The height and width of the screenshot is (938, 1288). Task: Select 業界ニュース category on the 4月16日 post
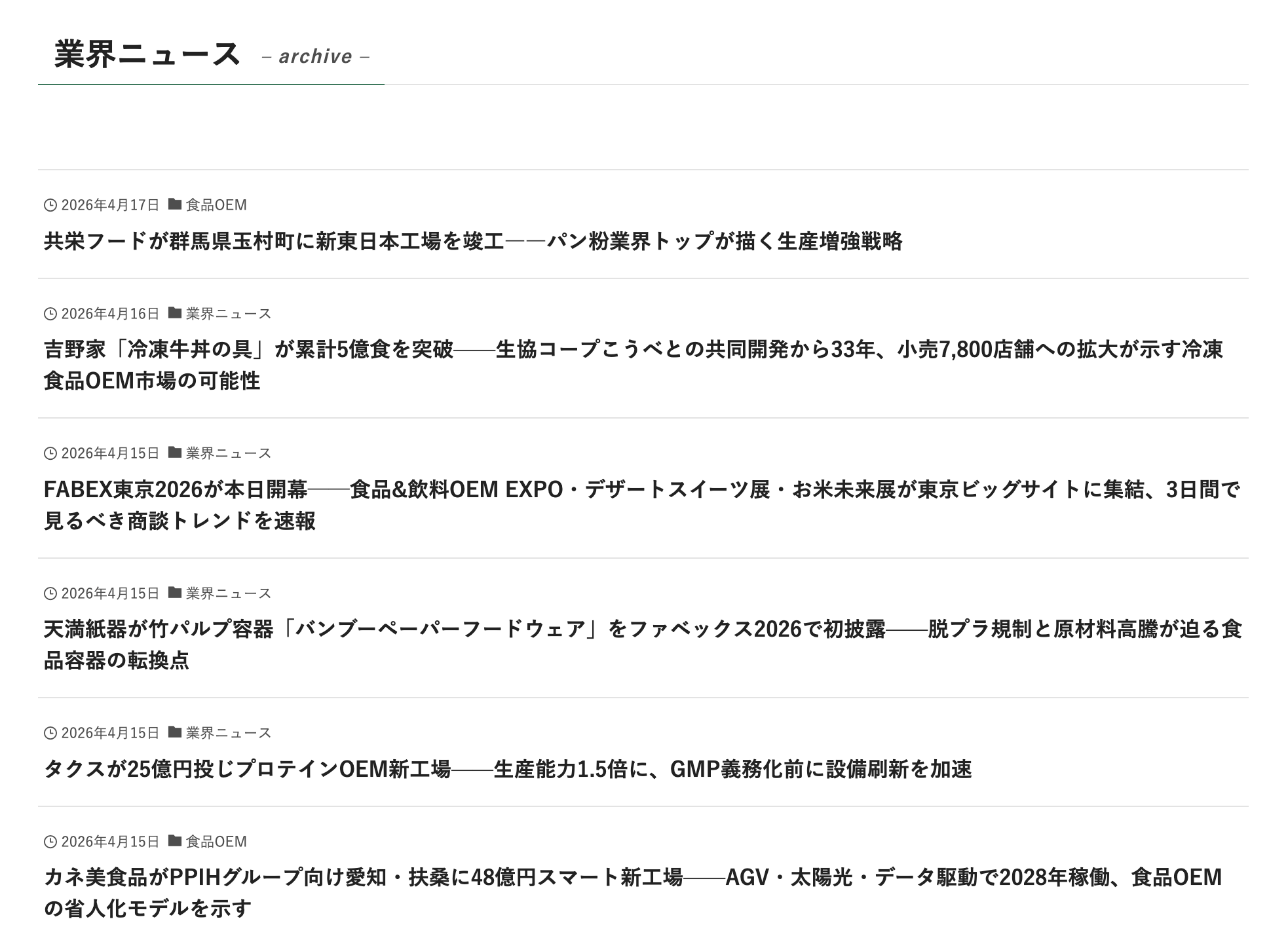pos(228,314)
